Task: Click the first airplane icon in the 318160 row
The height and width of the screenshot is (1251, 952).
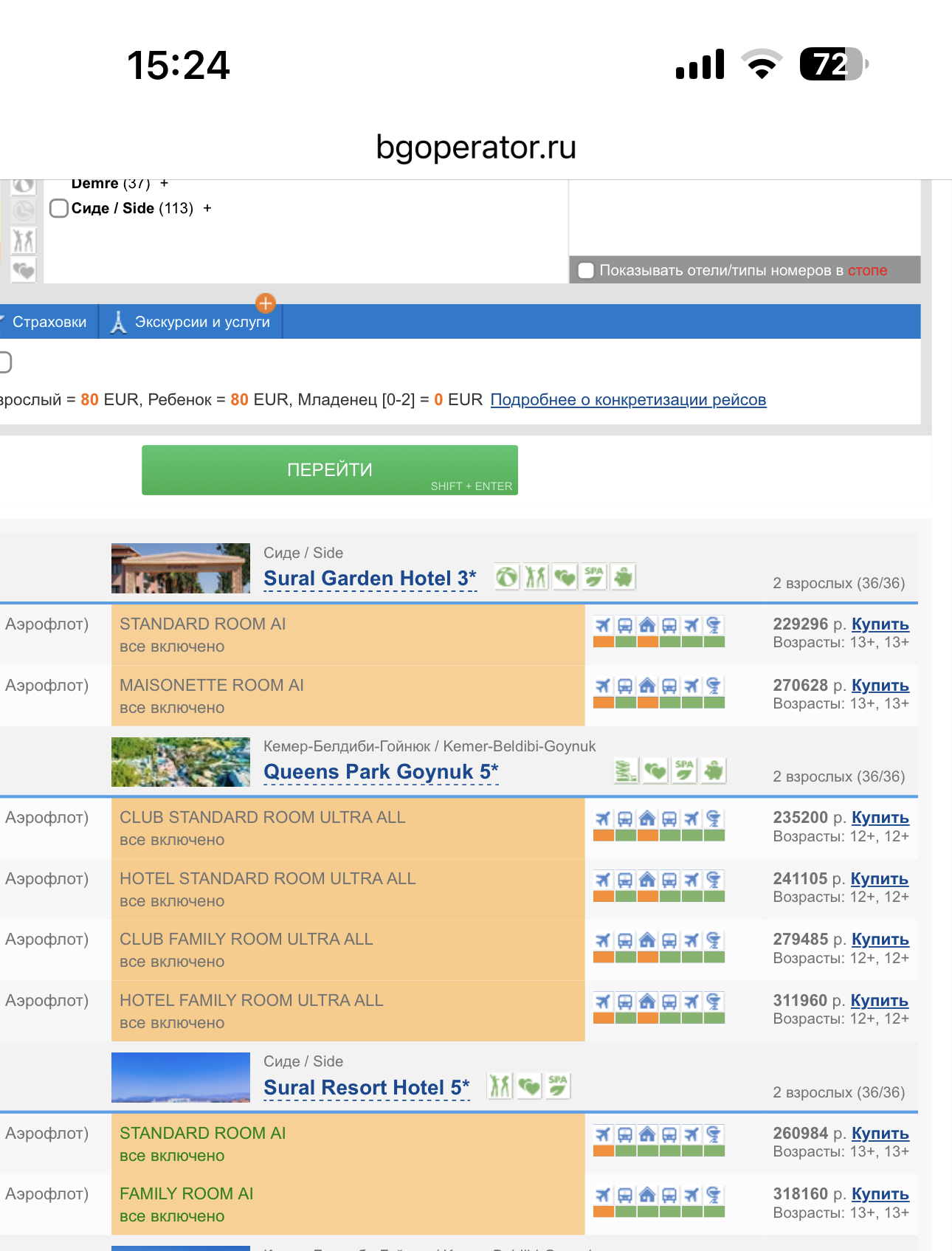Action: 603,1195
